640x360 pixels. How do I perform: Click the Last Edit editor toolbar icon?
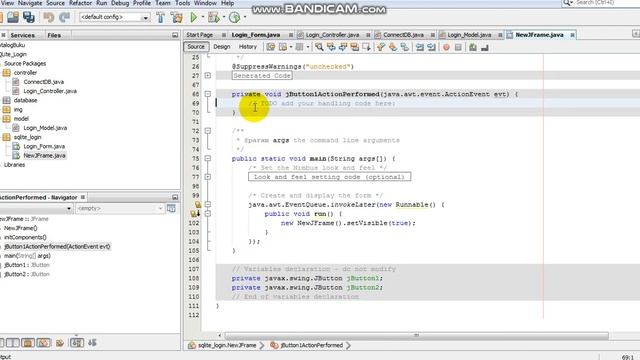click(271, 47)
